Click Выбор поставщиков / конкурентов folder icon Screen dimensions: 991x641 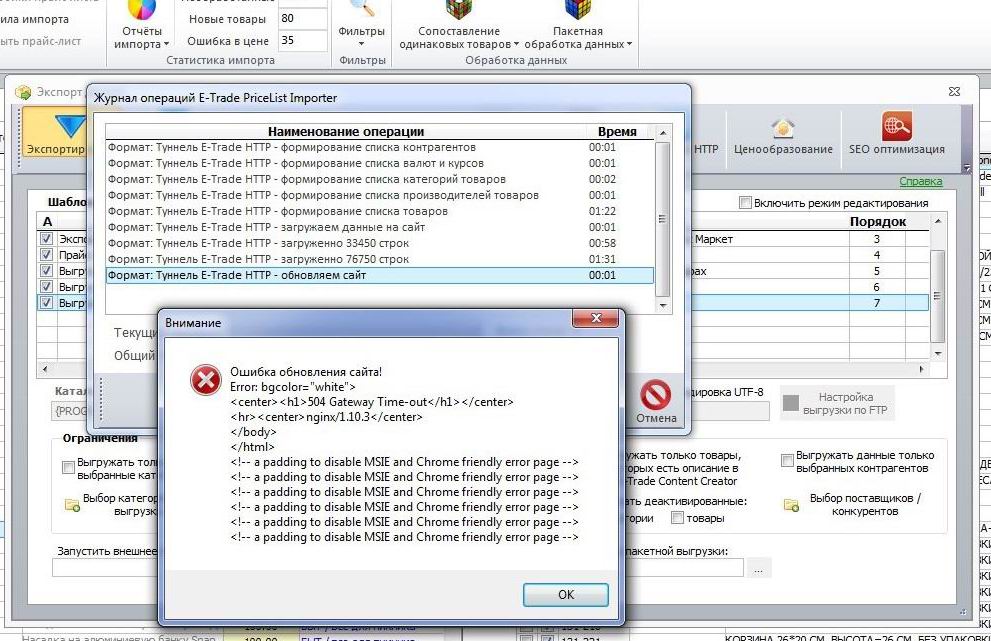[x=791, y=504]
